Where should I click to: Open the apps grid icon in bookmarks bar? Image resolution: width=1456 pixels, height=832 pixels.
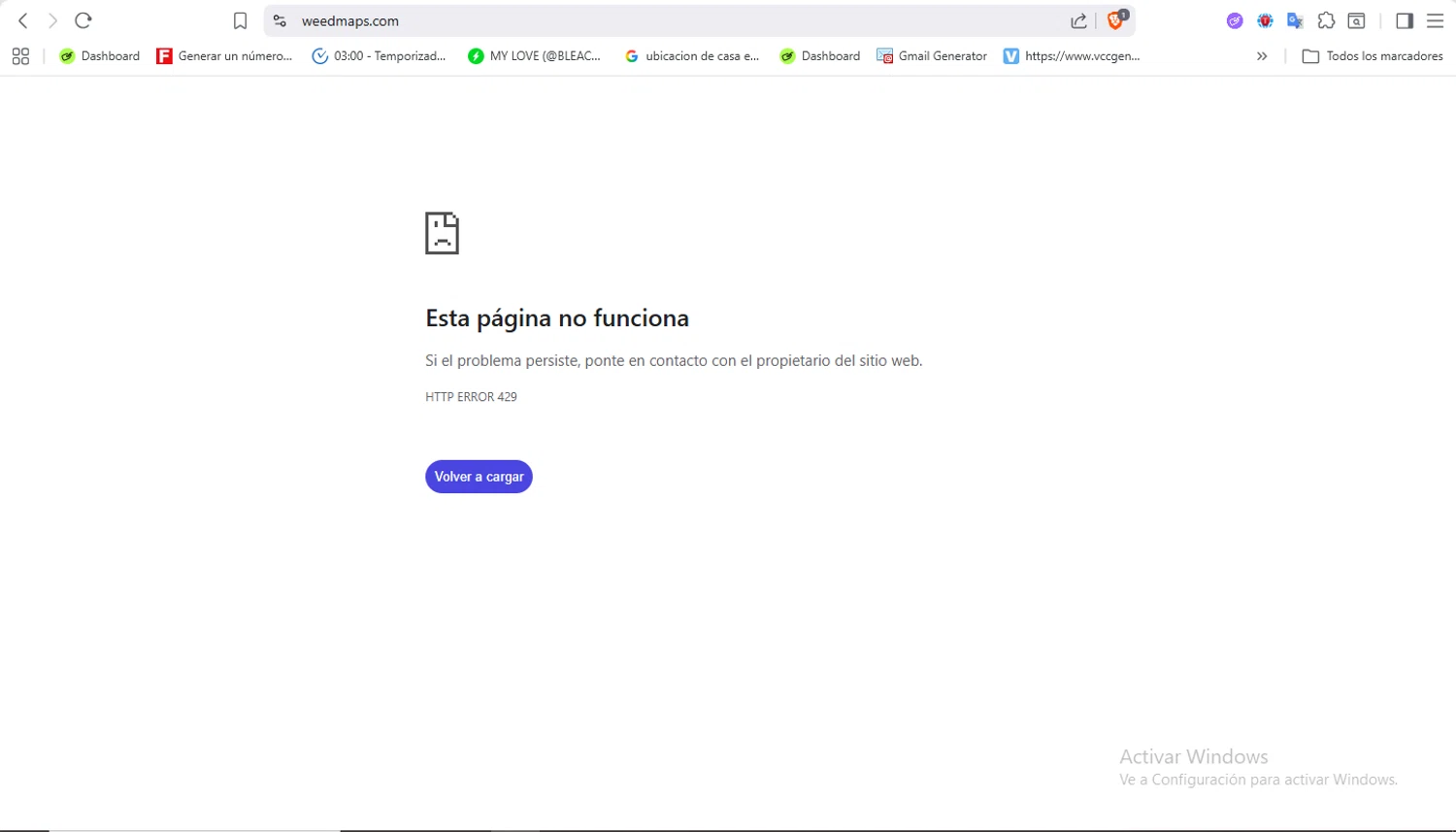pos(20,56)
